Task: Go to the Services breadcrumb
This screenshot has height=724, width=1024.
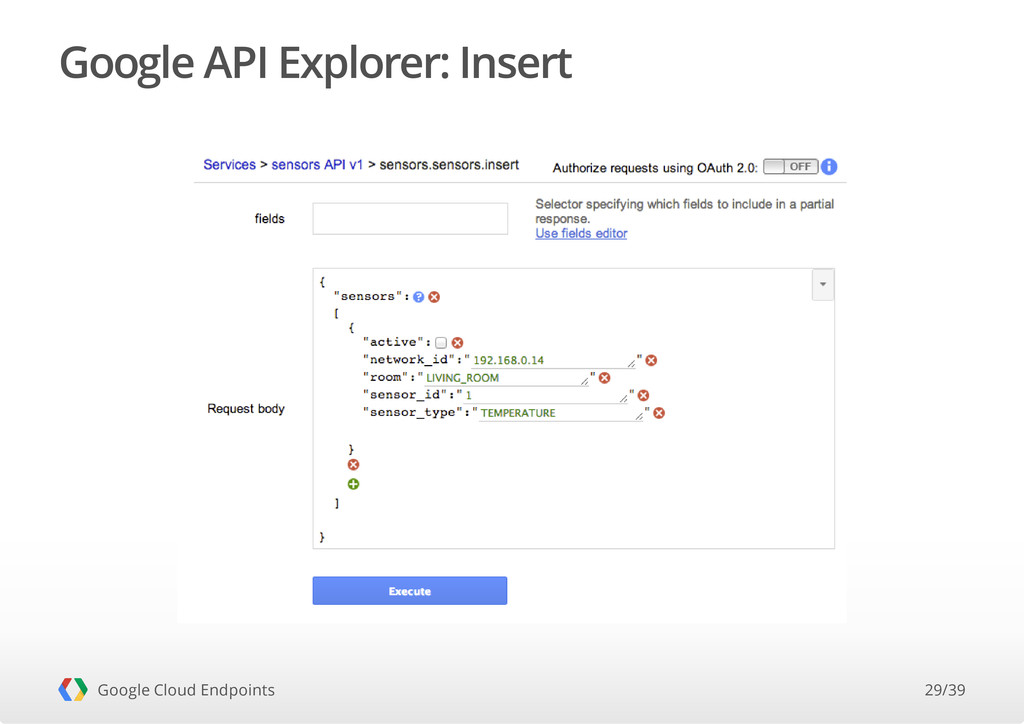Action: (229, 165)
